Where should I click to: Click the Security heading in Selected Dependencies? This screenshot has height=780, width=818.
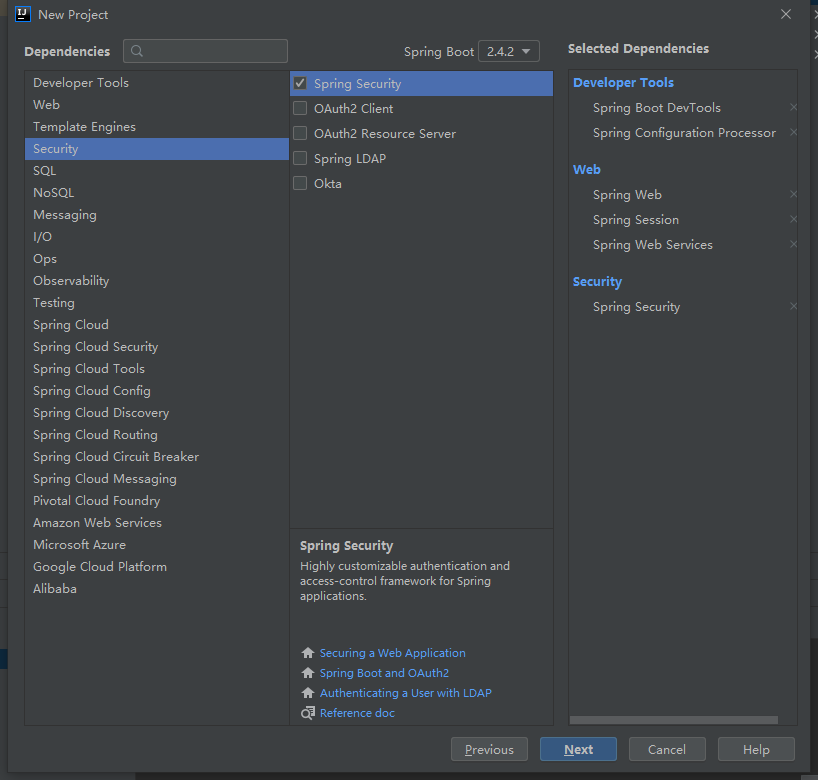click(x=597, y=282)
